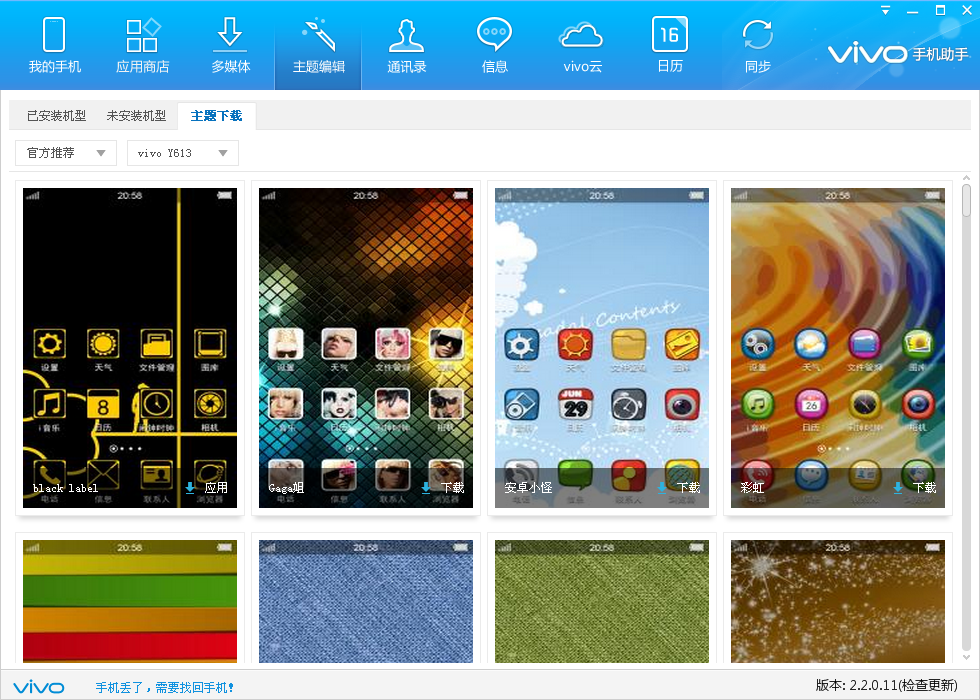Viewport: 980px width, 700px height.
Task: Select 主题编辑 theme editor in toolbar
Action: [x=318, y=46]
